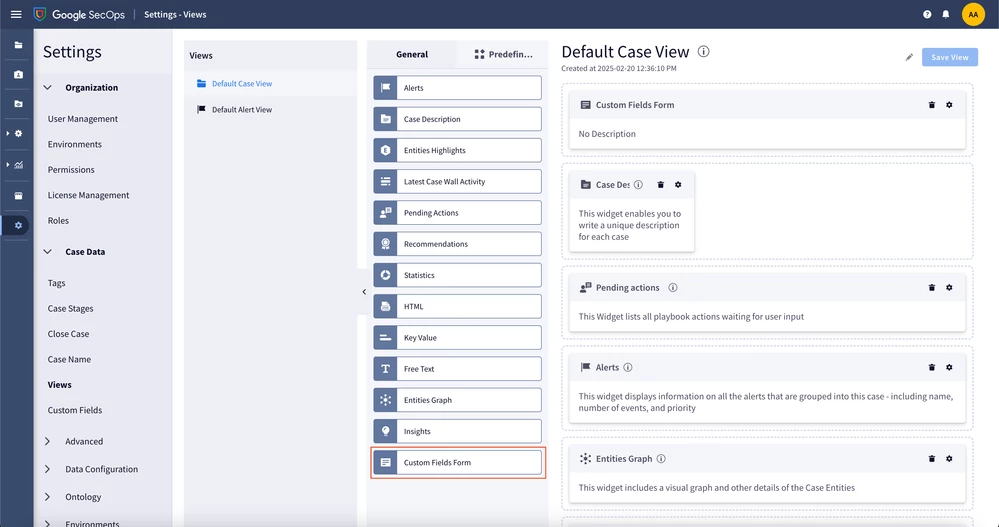Delete the Case Description widget

tap(661, 185)
